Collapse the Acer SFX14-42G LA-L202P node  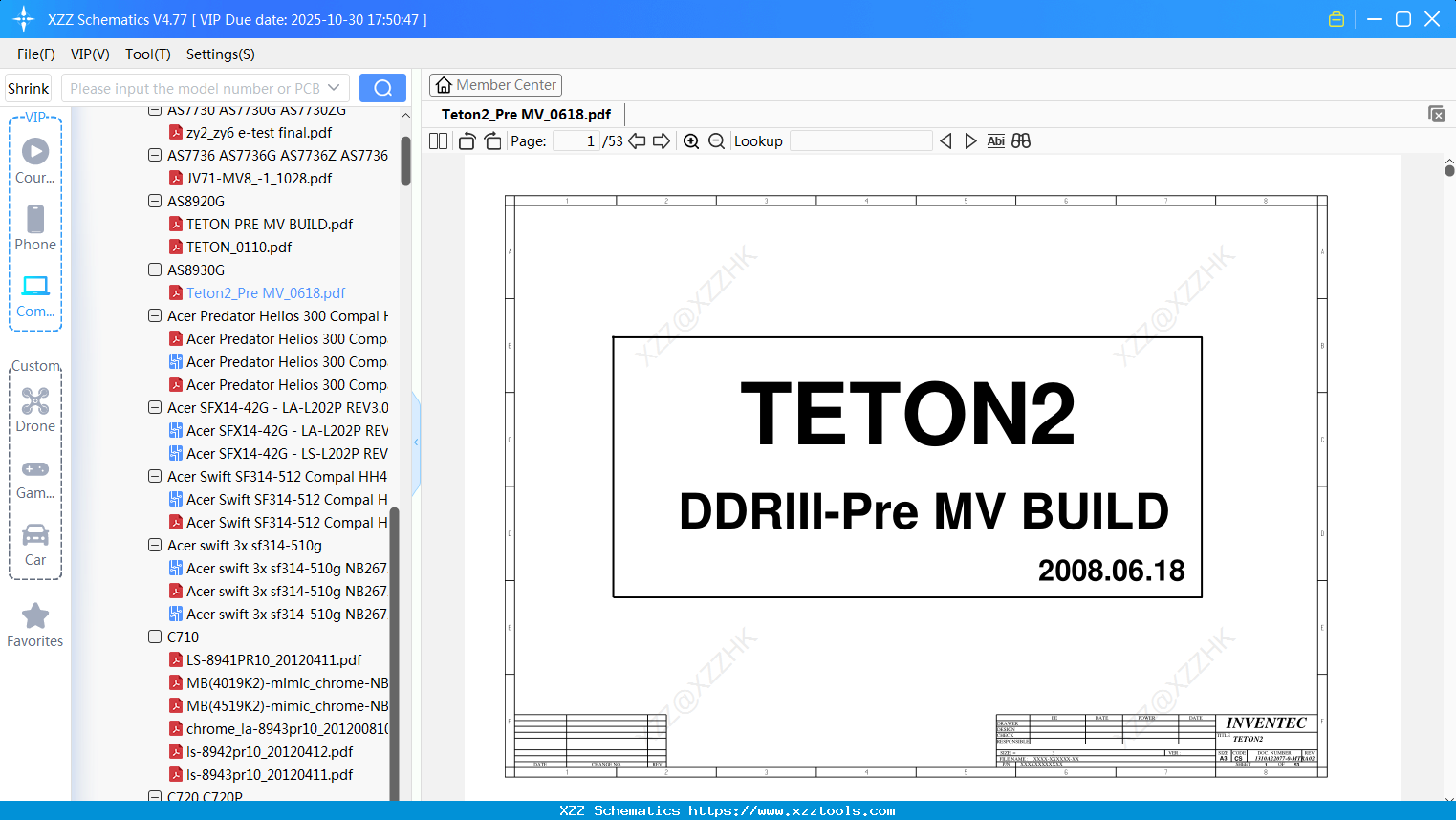point(155,407)
